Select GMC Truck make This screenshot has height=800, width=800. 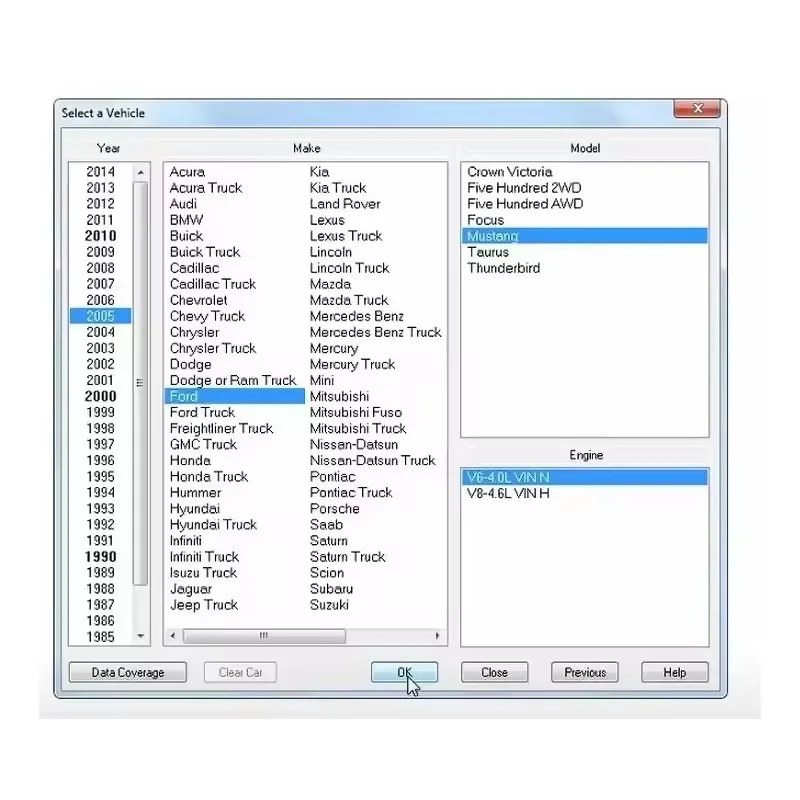[x=203, y=444]
